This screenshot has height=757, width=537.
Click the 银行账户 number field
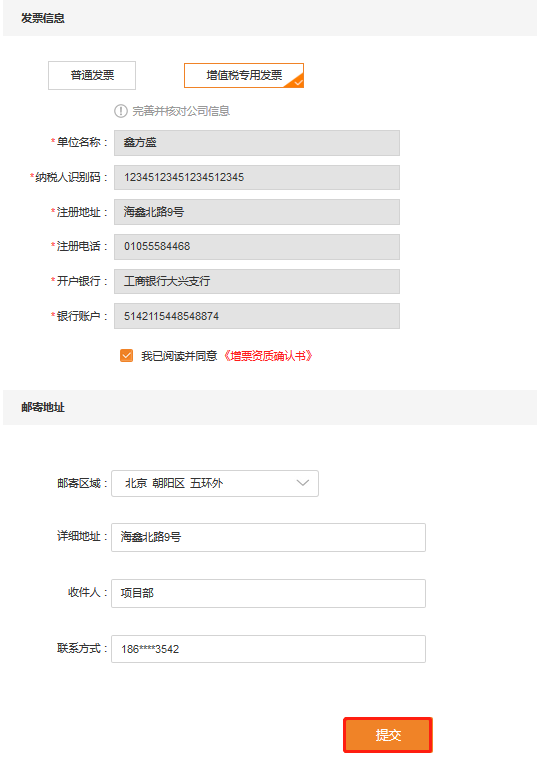pyautogui.click(x=257, y=316)
